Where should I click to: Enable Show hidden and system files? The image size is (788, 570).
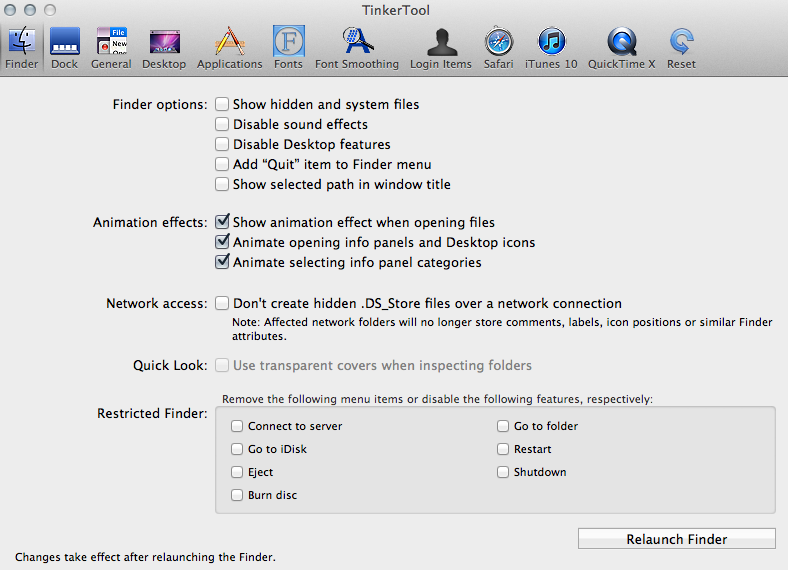[x=222, y=104]
